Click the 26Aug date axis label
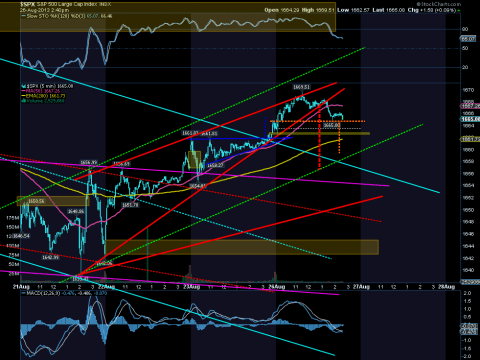Viewport: 480px width, 360px height. point(277,287)
